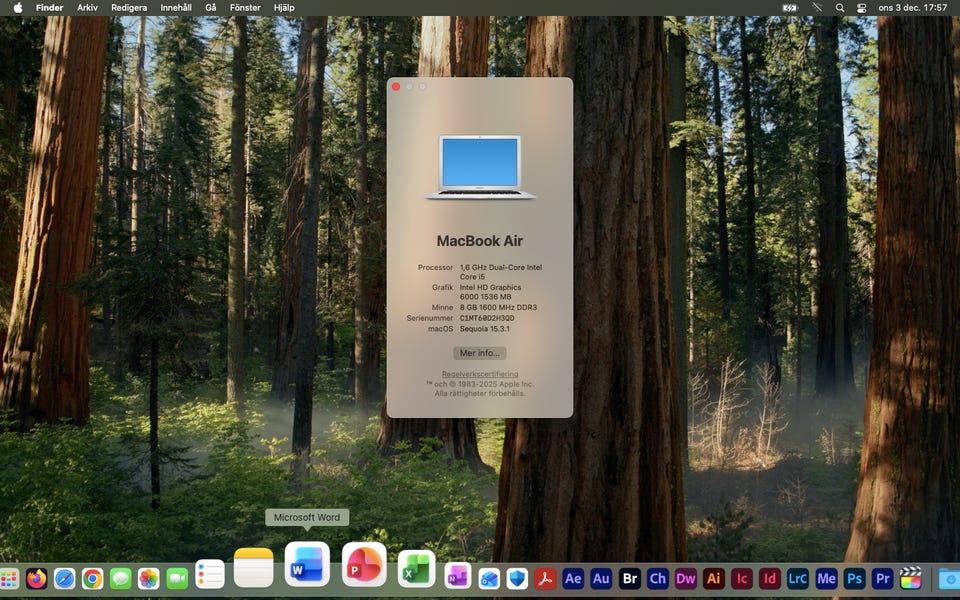
Task: Launch Adobe Photoshop from the dock
Action: coord(854,578)
